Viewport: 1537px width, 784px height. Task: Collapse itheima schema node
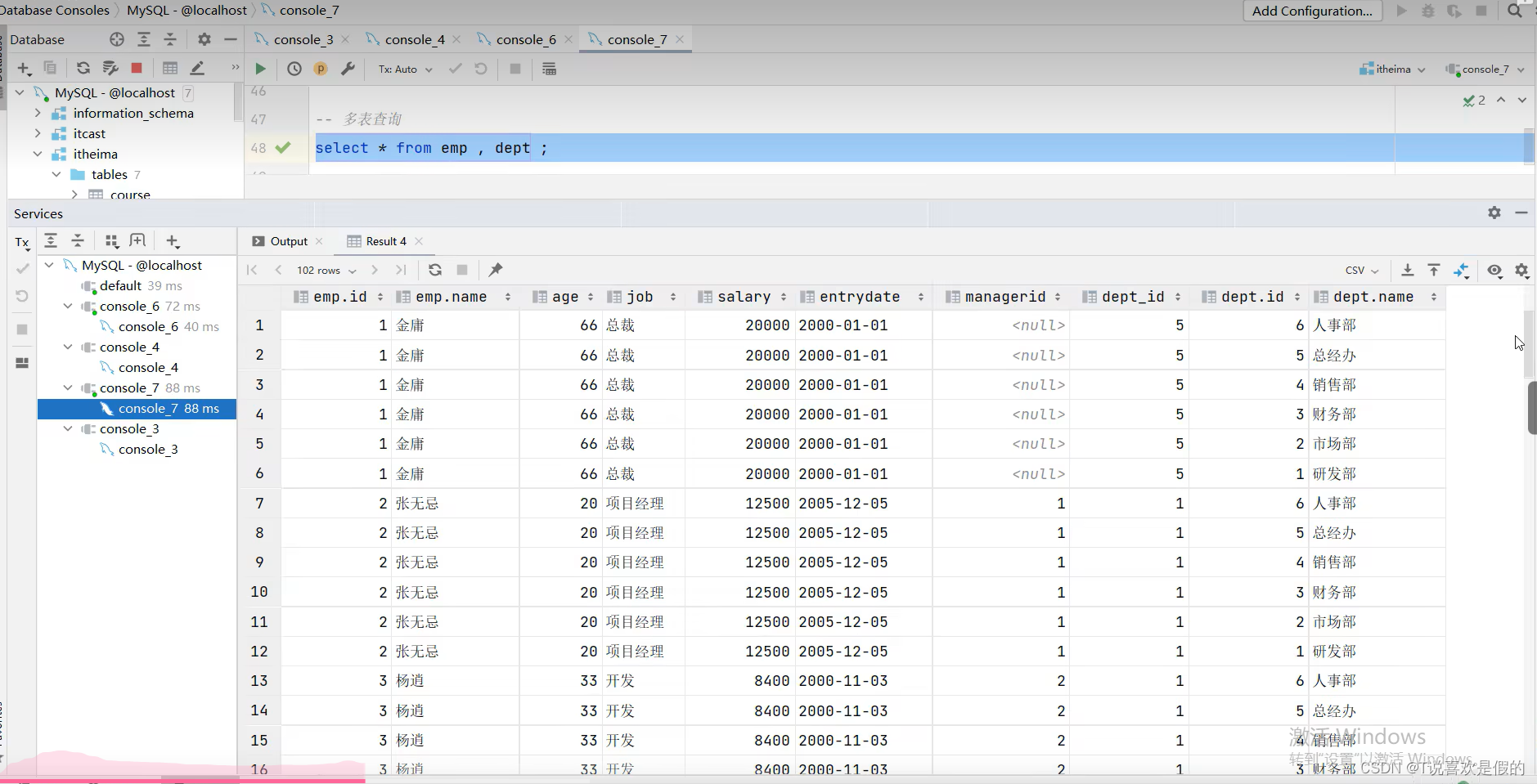[x=38, y=154]
